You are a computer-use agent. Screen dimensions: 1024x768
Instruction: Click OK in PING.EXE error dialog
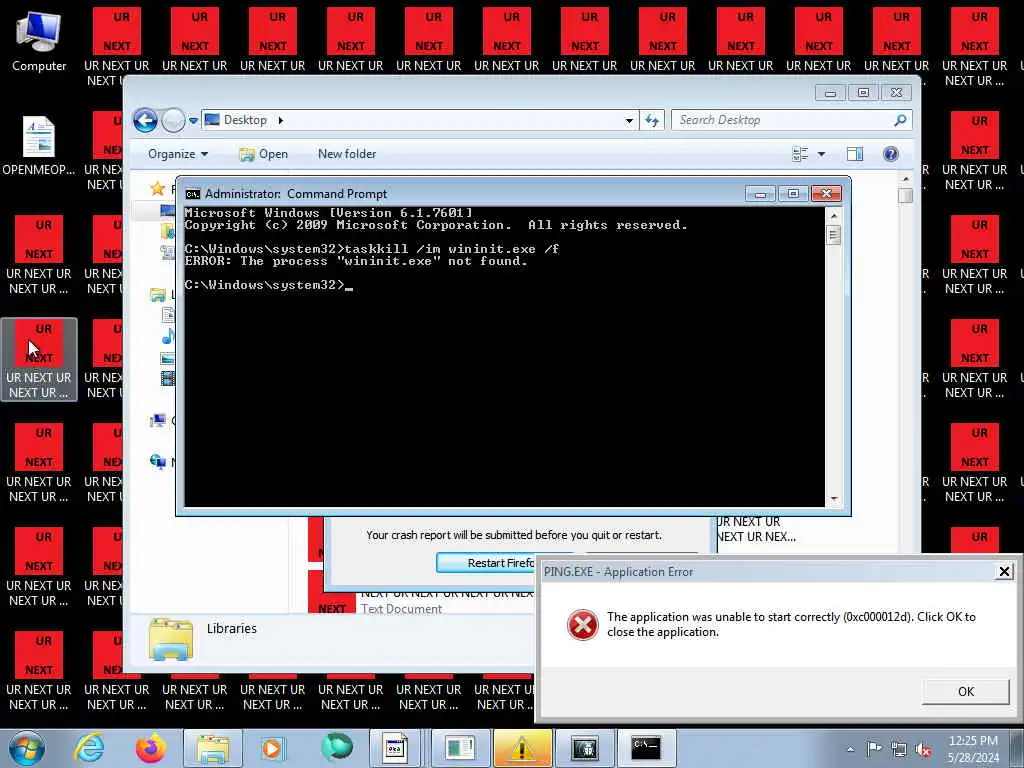coord(966,692)
